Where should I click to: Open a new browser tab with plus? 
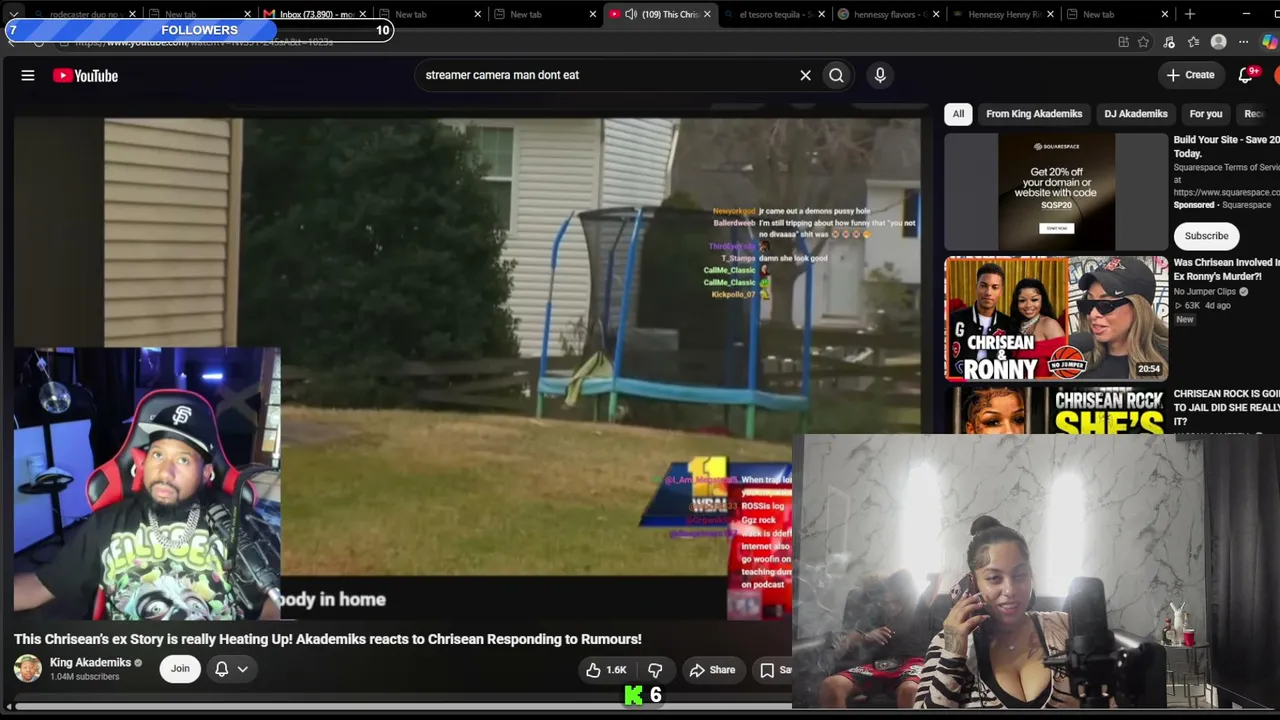(x=1190, y=14)
